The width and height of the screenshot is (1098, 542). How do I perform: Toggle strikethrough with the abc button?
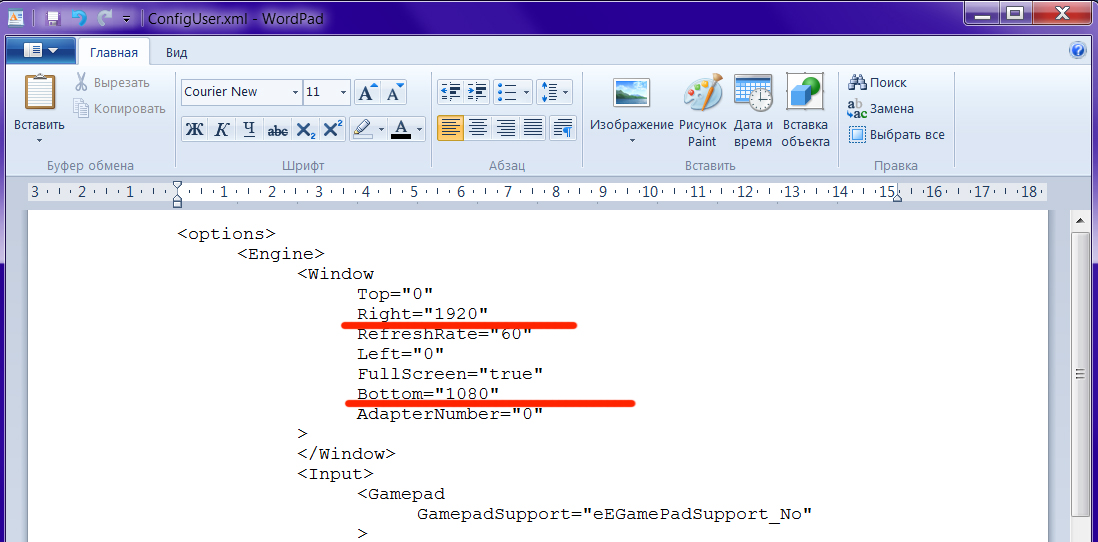tap(277, 130)
